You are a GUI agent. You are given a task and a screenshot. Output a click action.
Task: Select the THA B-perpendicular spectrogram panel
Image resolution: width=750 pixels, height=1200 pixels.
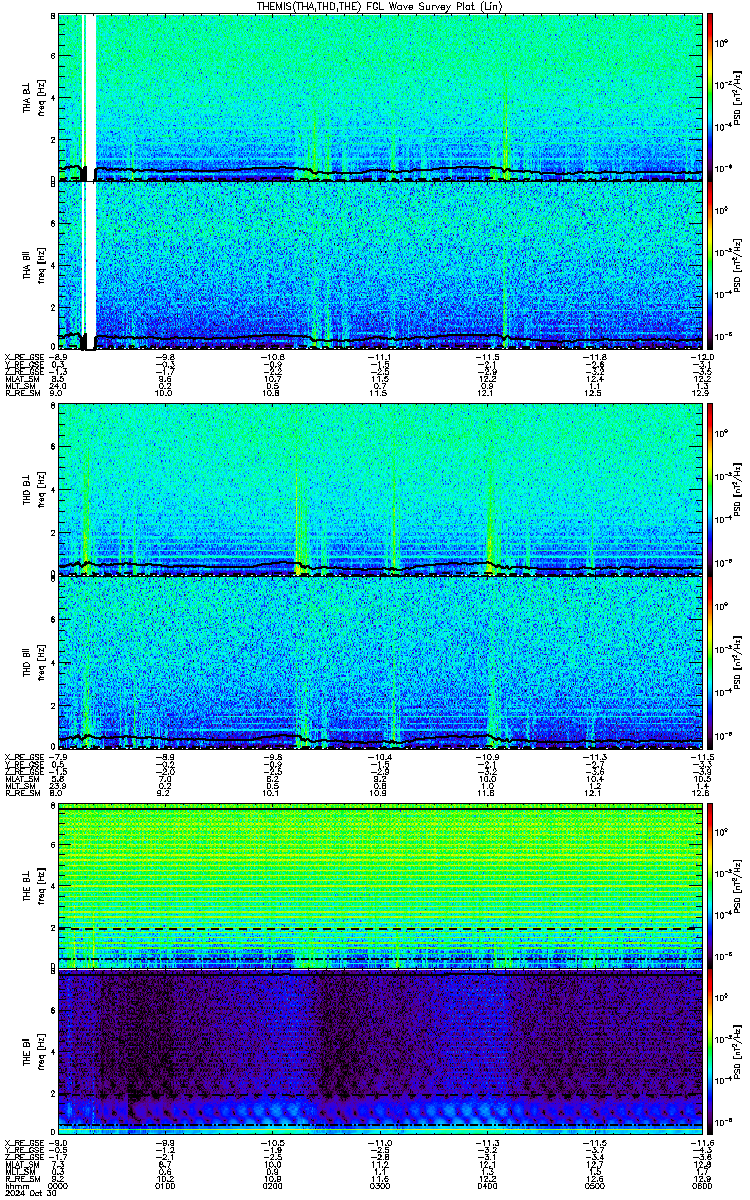381,97
